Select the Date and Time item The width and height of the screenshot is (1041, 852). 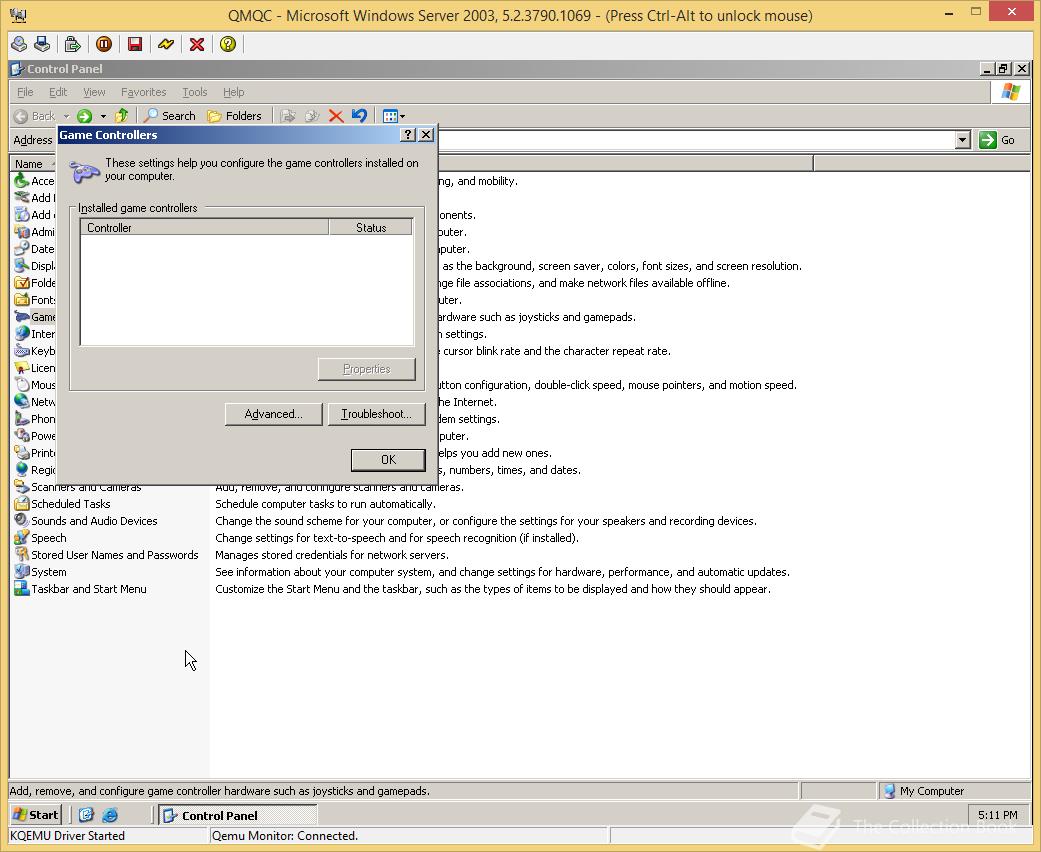click(x=35, y=249)
